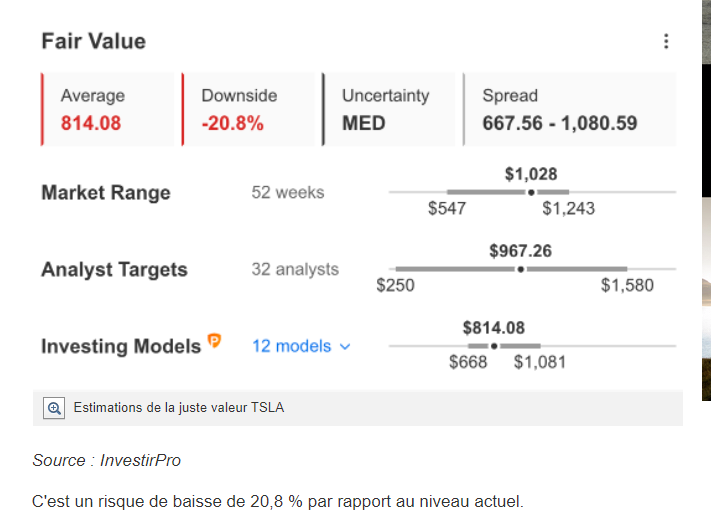Click the Analyst Targets slider marker
The width and height of the screenshot is (711, 530).
point(520,269)
